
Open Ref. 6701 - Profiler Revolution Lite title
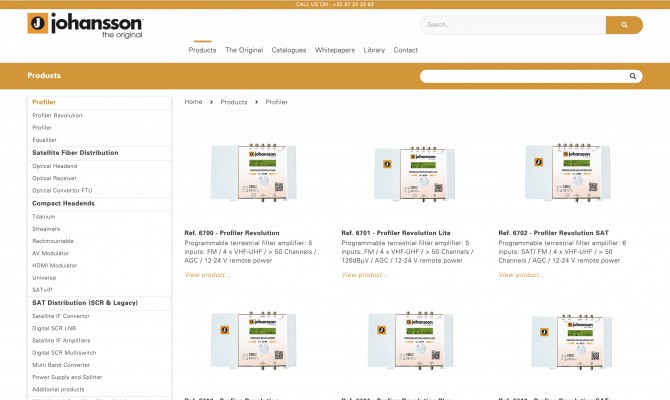[396, 233]
